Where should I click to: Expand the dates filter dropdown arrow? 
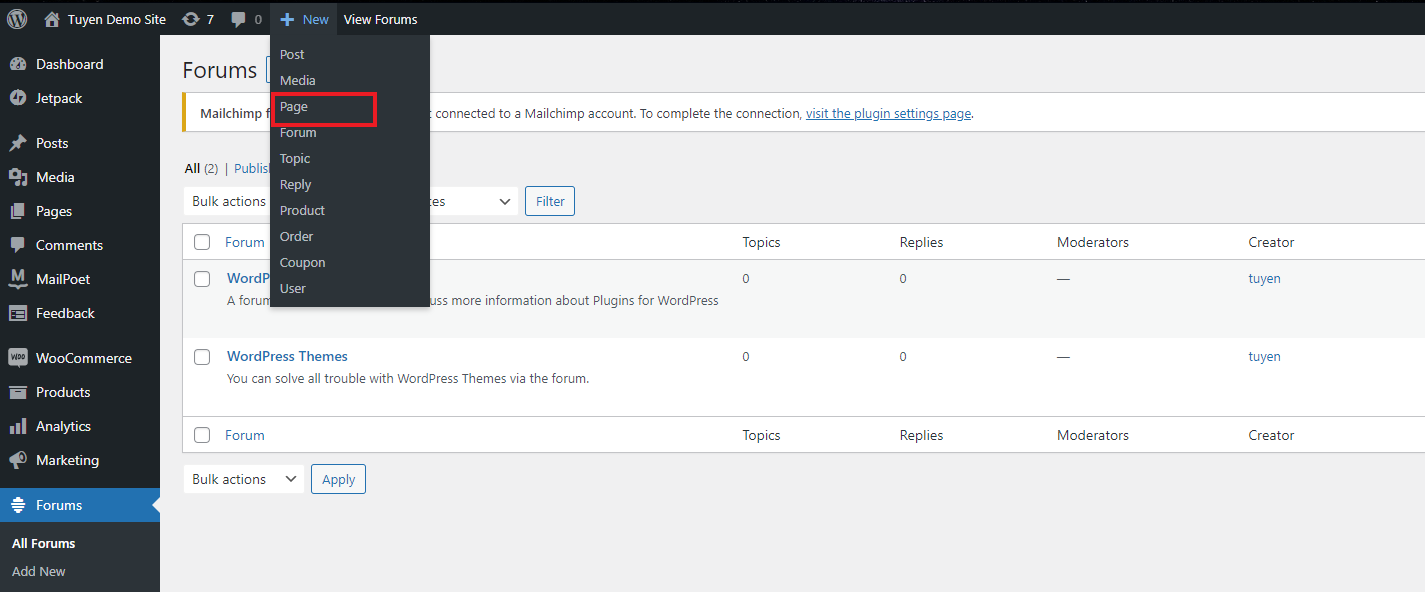[x=504, y=201]
